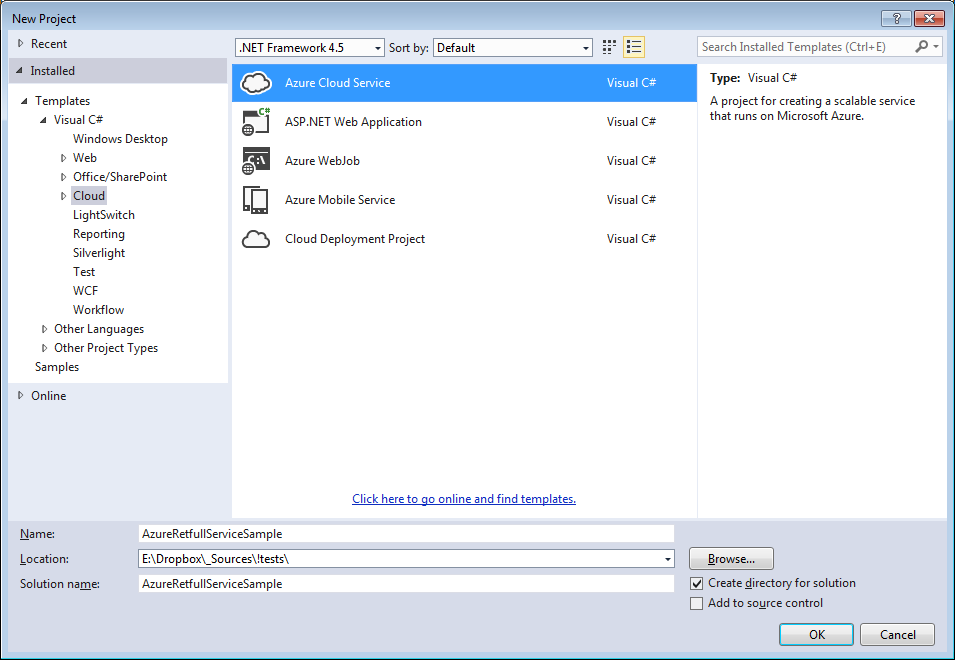Screen dimensions: 955x660
Task: Click the project Name input field
Action: point(406,534)
